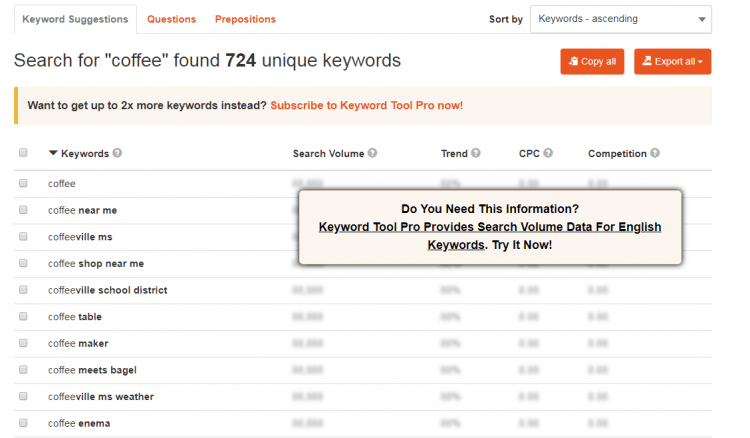Click help icon next to CPC
750x438 pixels.
coord(548,153)
